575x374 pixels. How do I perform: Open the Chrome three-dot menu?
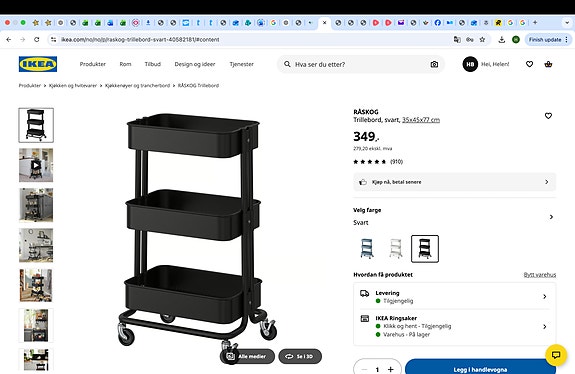point(567,40)
